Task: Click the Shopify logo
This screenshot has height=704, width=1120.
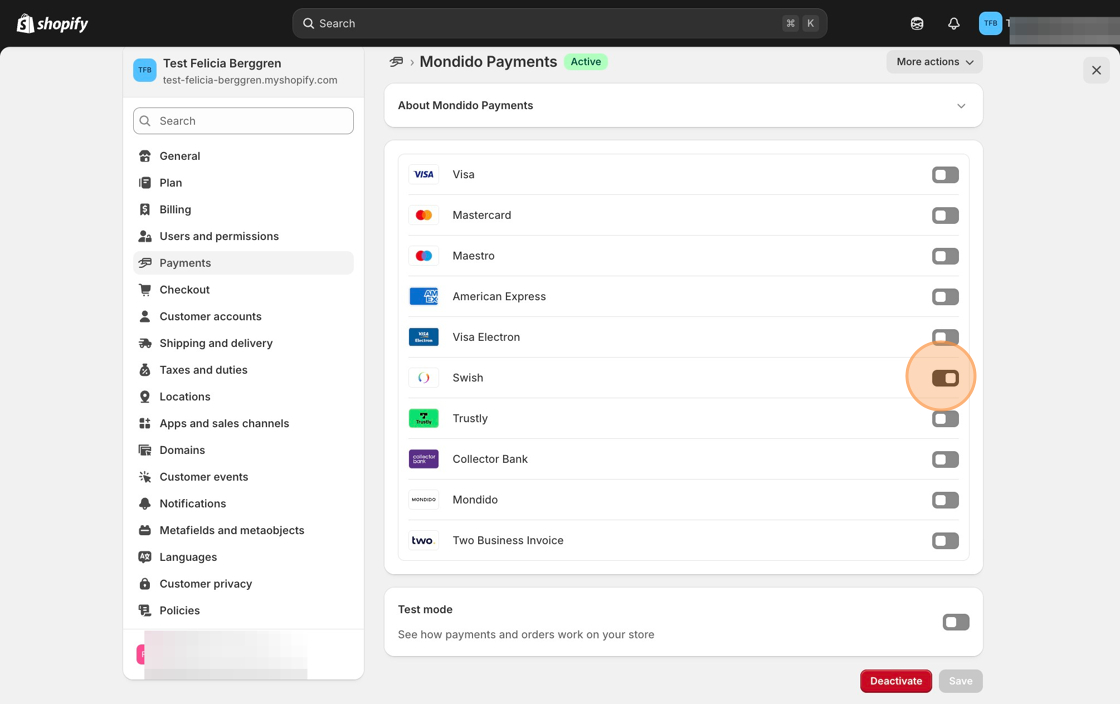Action: 52,24
